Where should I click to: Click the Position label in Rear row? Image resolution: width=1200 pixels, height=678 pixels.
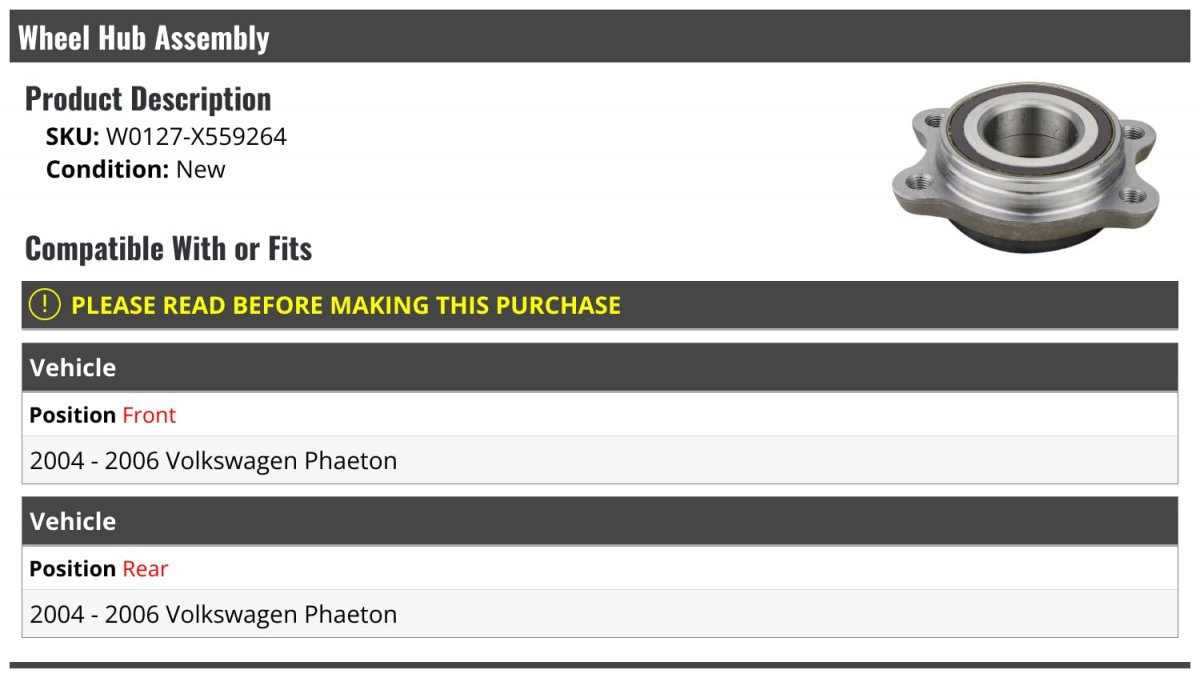pyautogui.click(x=72, y=569)
